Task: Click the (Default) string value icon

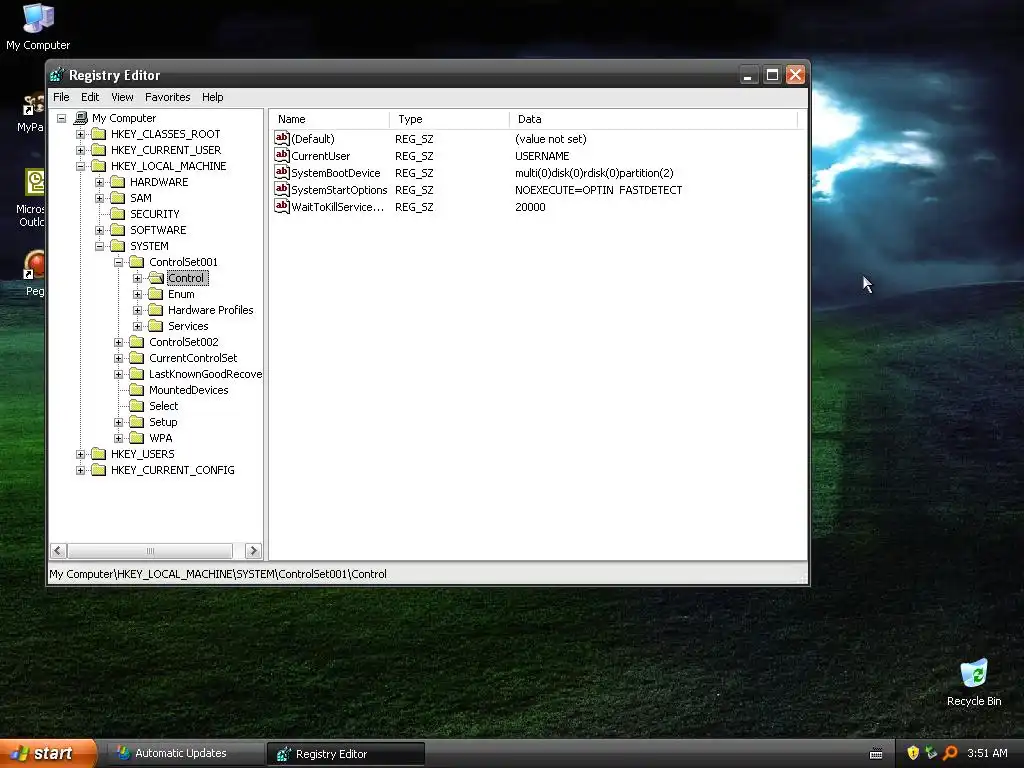Action: [281, 138]
